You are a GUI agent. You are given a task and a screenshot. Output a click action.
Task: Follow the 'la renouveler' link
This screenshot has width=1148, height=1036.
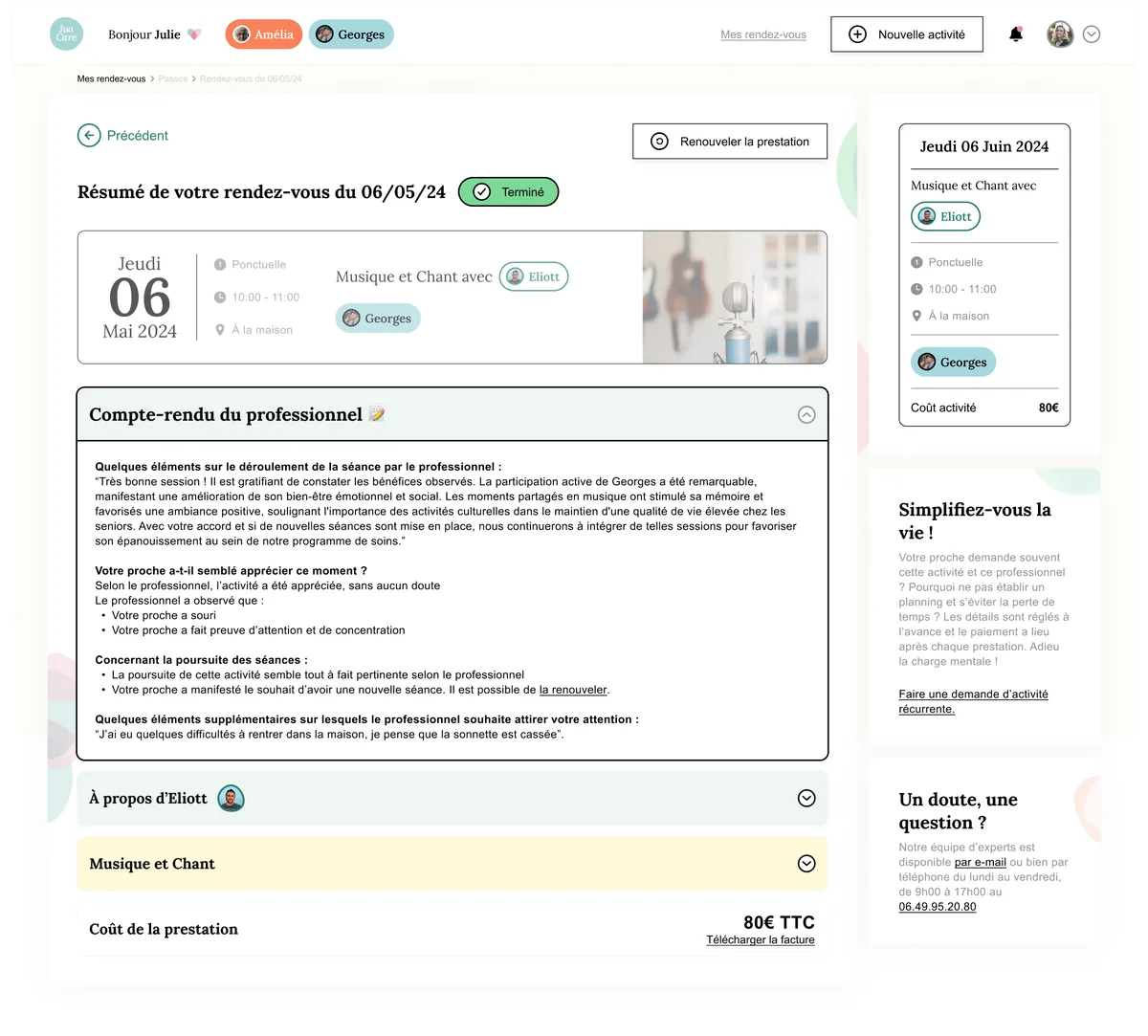tap(573, 690)
